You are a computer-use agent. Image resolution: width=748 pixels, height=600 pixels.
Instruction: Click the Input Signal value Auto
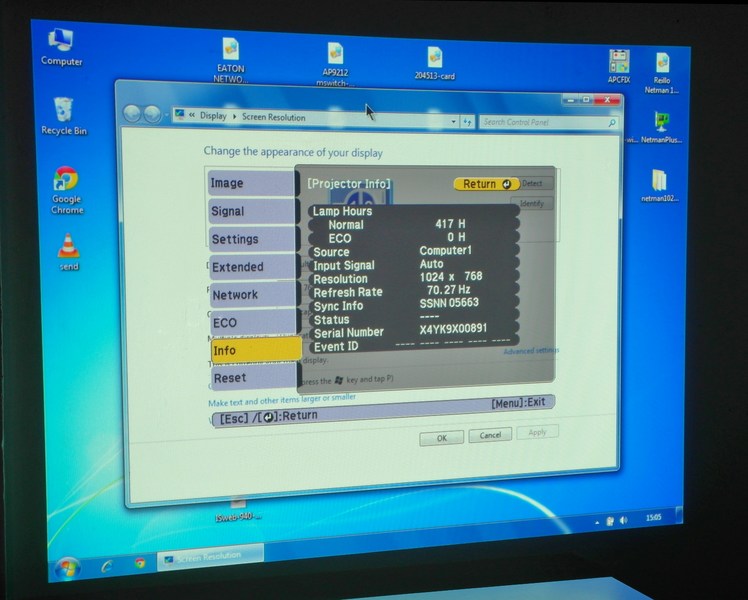pyautogui.click(x=432, y=264)
